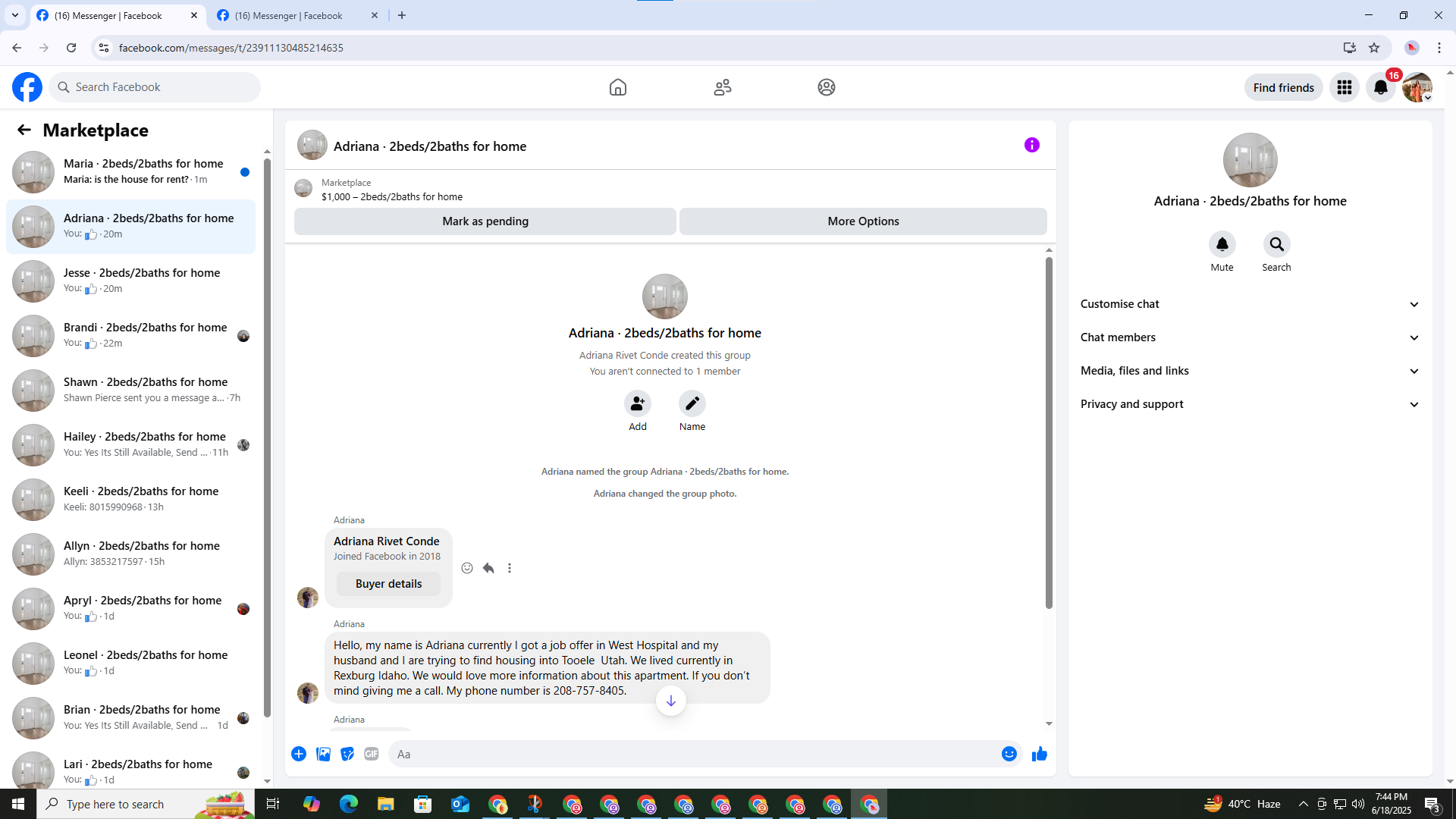
Task: Click the Facebook logo
Action: click(x=27, y=87)
